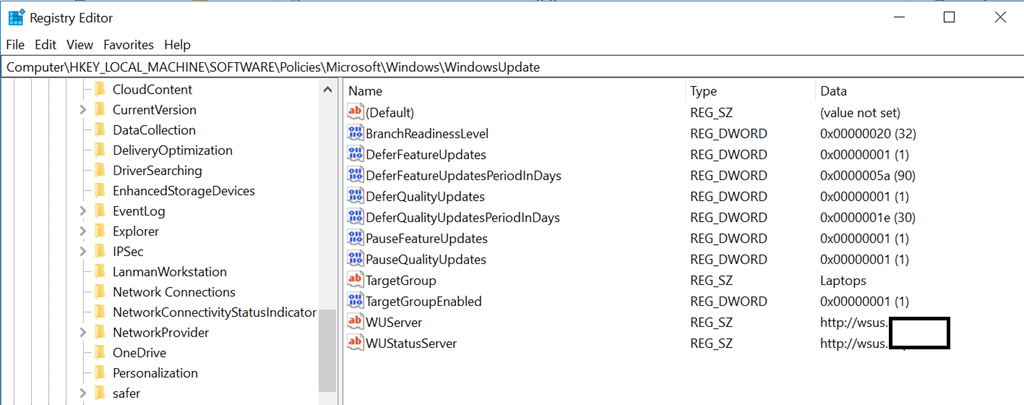Click the Registry Editor app icon in title bar

click(x=16, y=18)
